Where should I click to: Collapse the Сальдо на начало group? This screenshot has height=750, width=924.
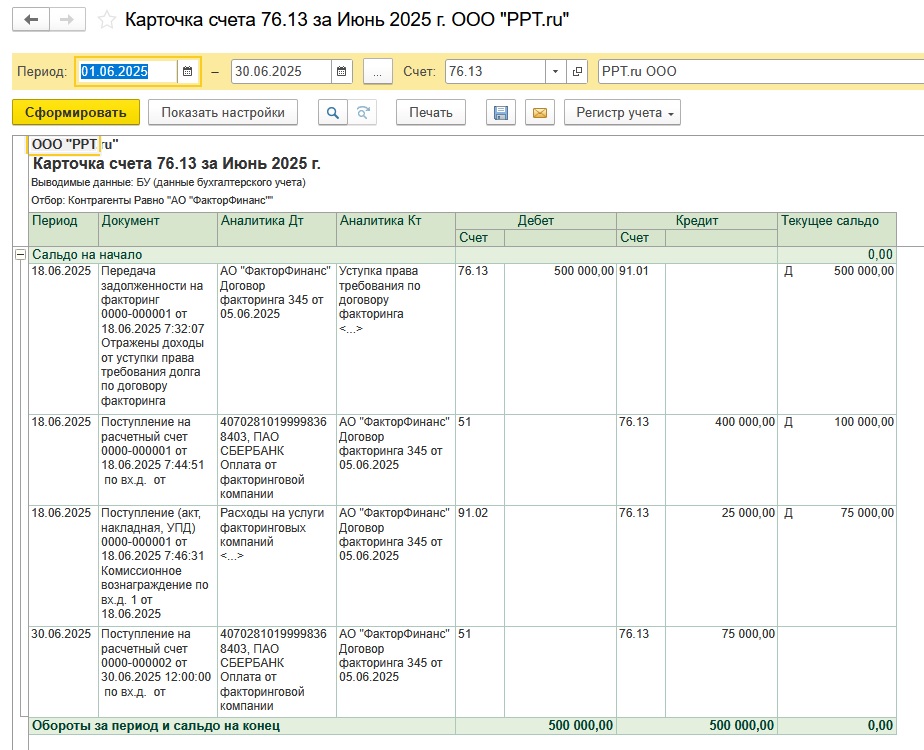coord(19,255)
